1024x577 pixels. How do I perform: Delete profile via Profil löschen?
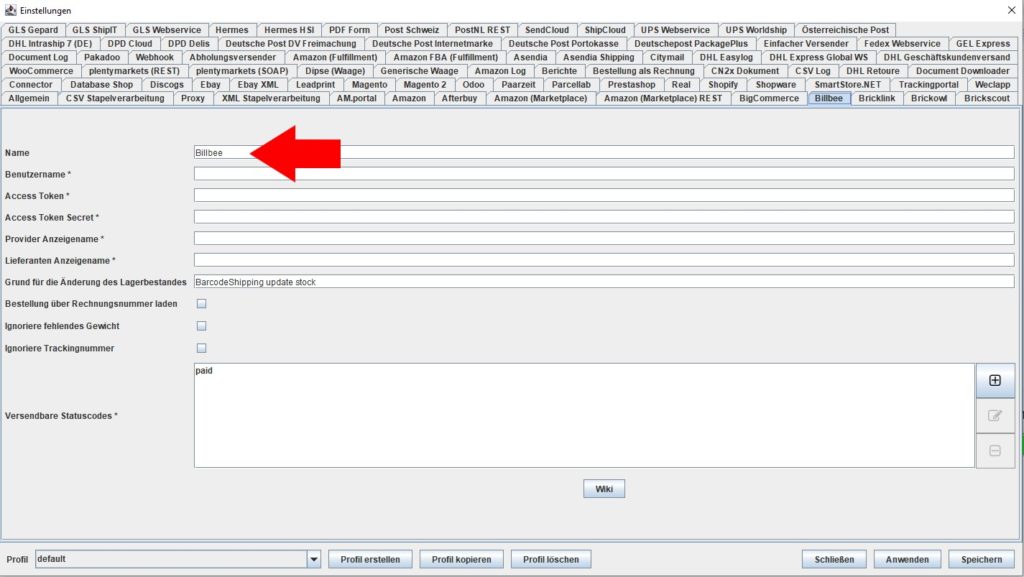click(x=551, y=559)
